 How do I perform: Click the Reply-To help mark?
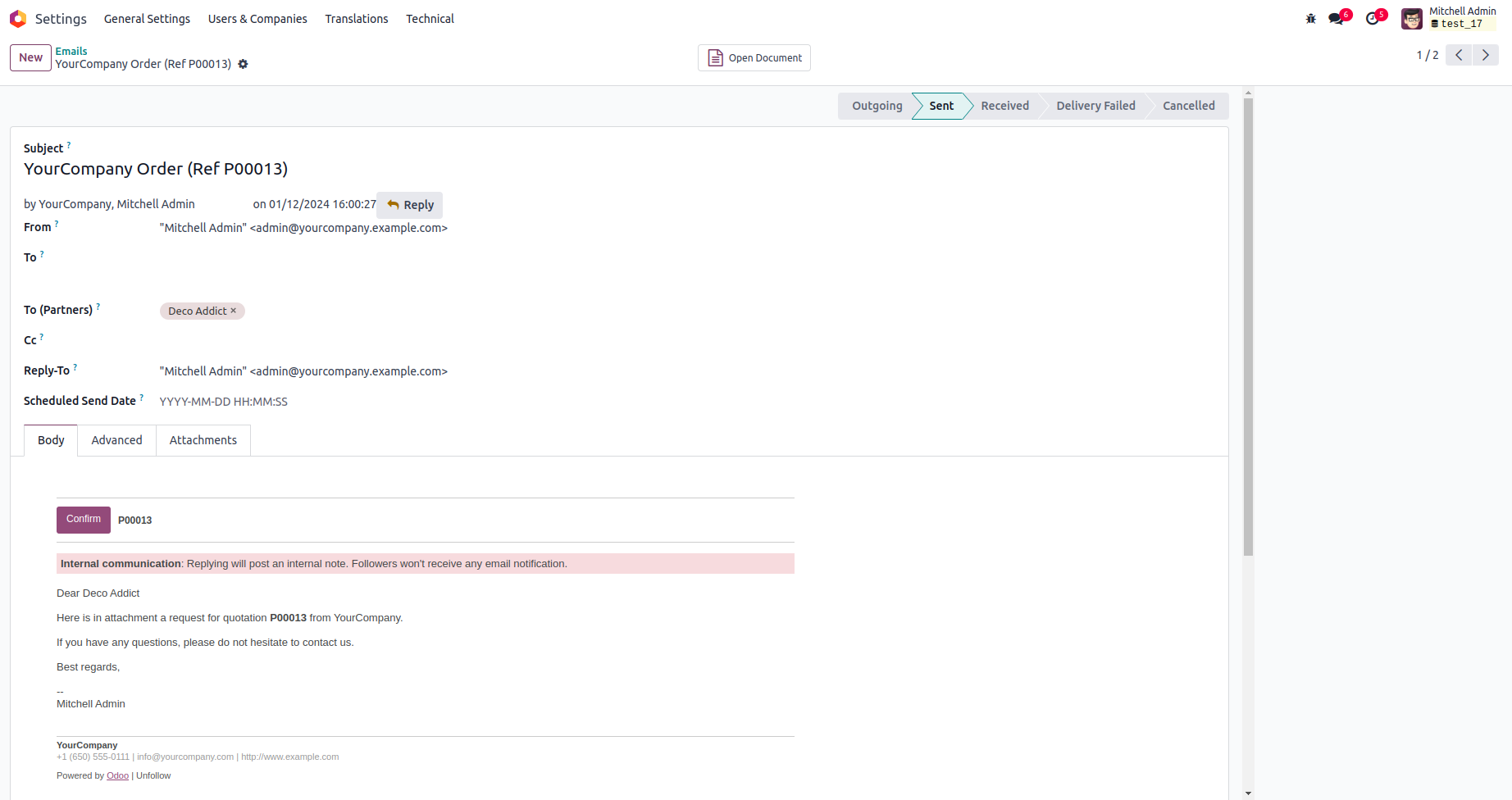pyautogui.click(x=75, y=367)
